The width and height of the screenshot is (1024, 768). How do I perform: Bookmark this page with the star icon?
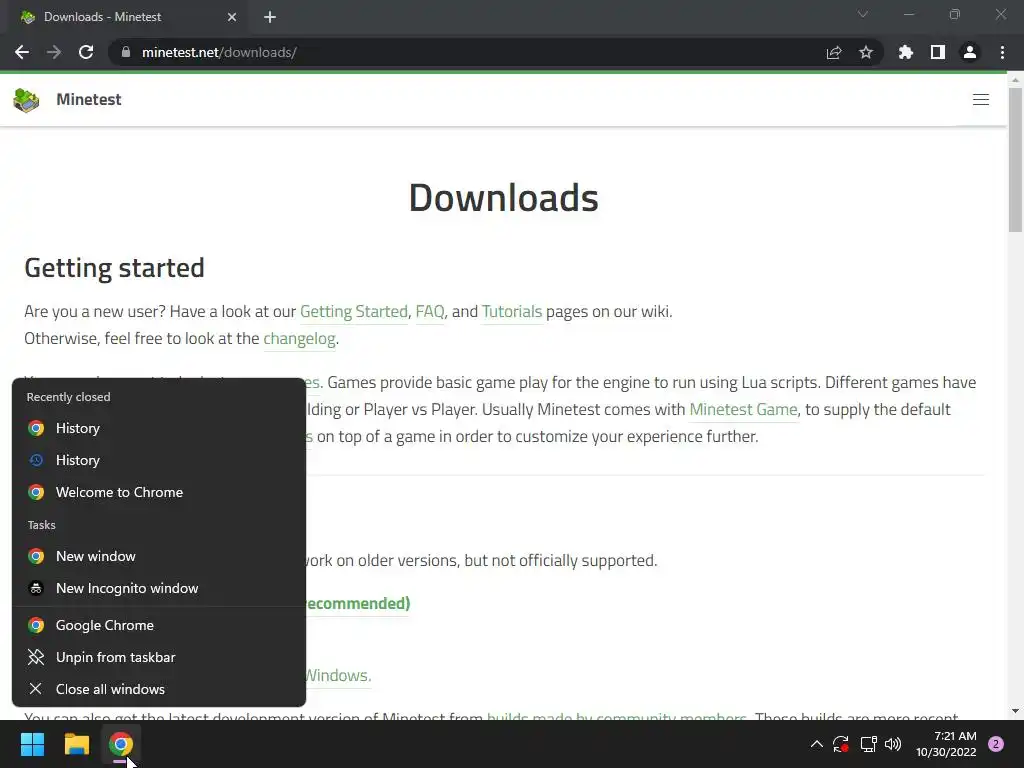866,52
